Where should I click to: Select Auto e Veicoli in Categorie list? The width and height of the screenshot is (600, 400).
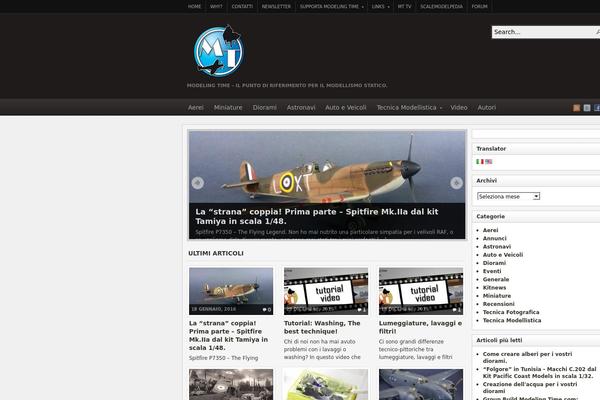[x=503, y=255]
